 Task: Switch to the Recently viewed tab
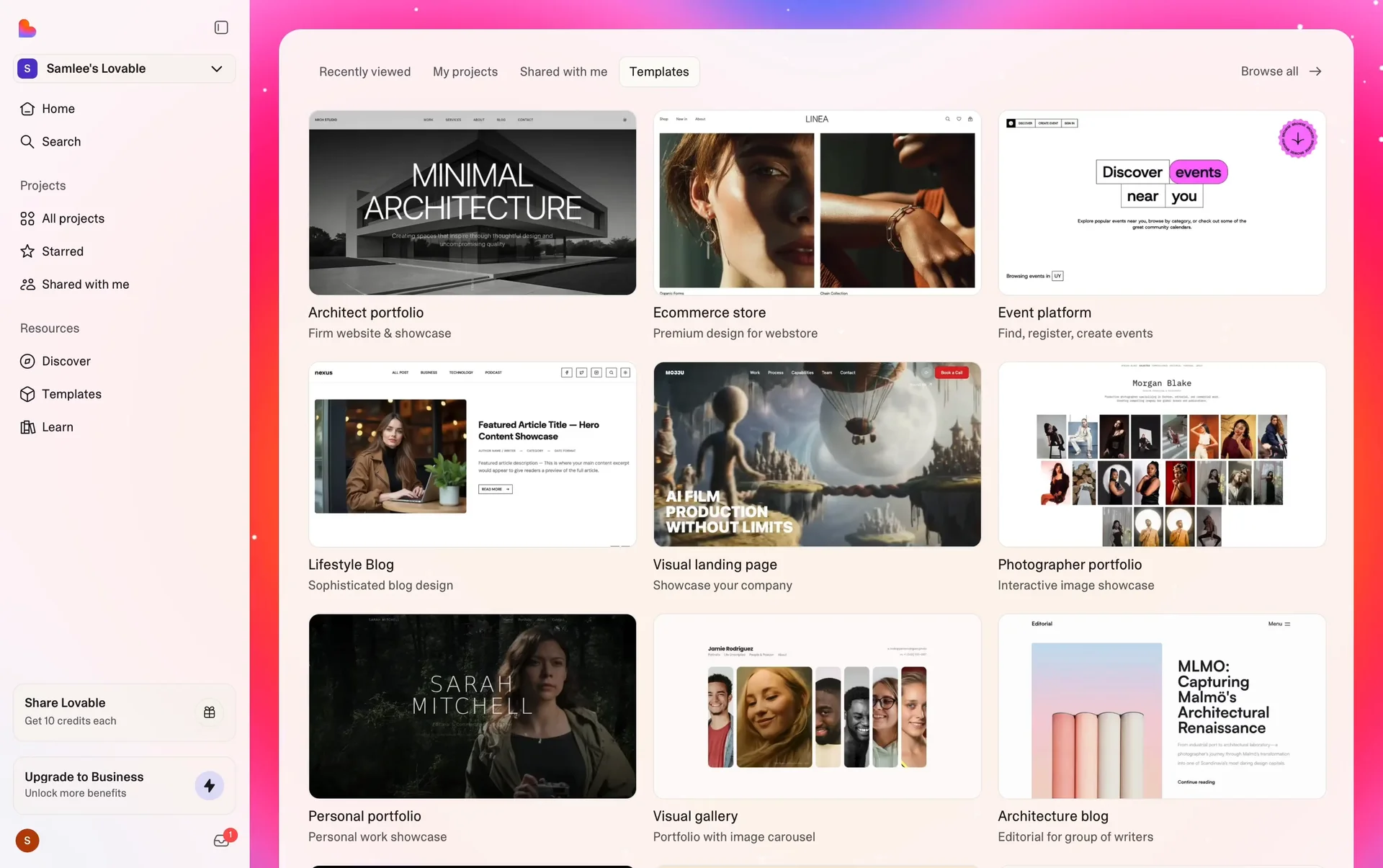364,71
